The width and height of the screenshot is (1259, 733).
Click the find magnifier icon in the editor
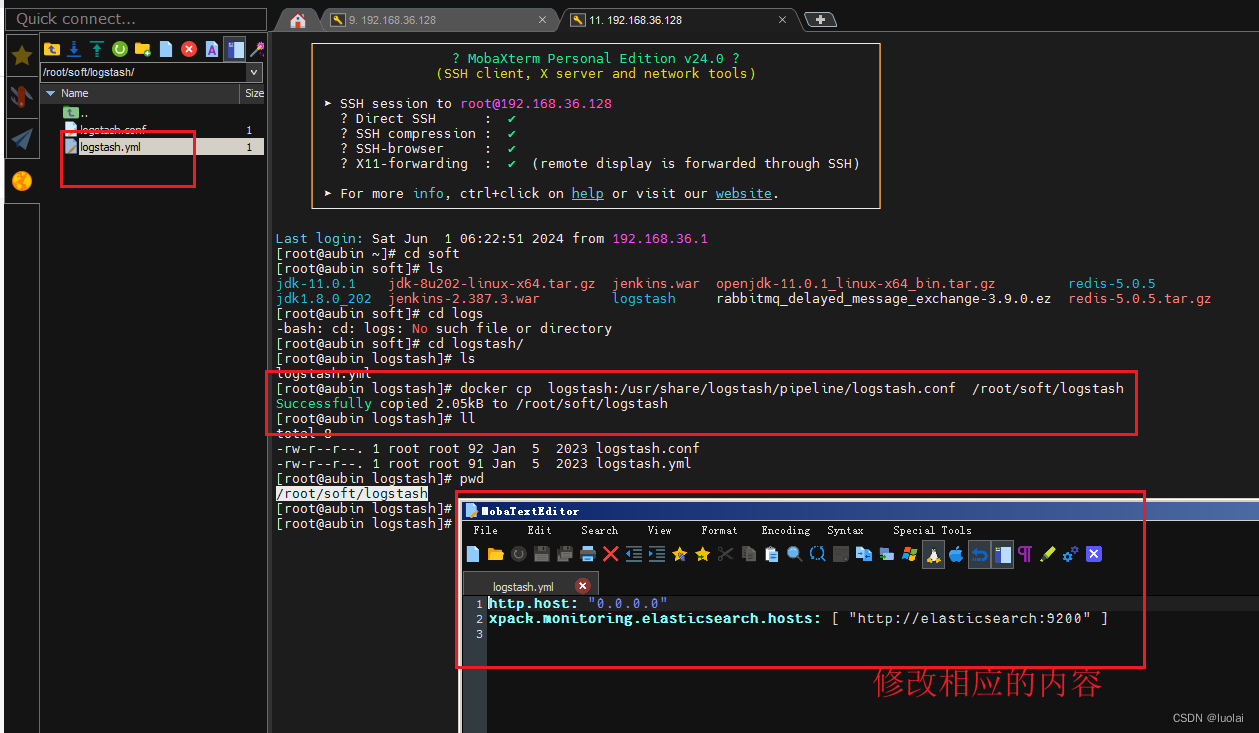794,554
